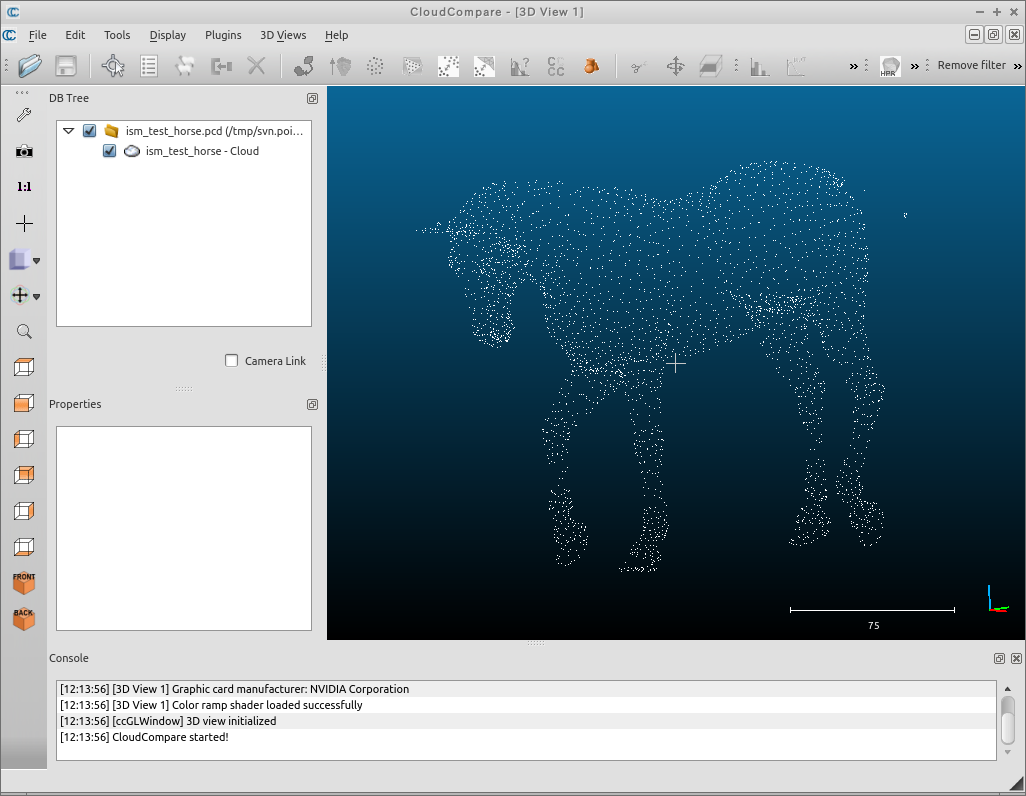Set isometric BACK view
This screenshot has height=796, width=1026.
pyautogui.click(x=24, y=619)
